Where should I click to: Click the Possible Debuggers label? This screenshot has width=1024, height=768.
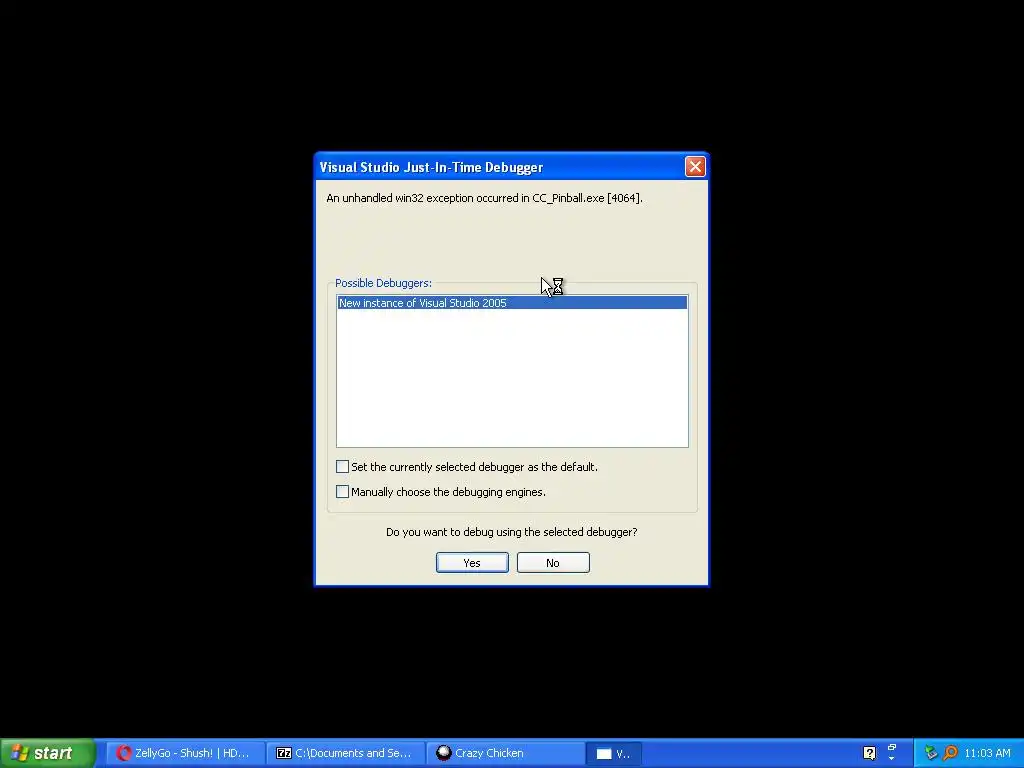click(x=383, y=283)
